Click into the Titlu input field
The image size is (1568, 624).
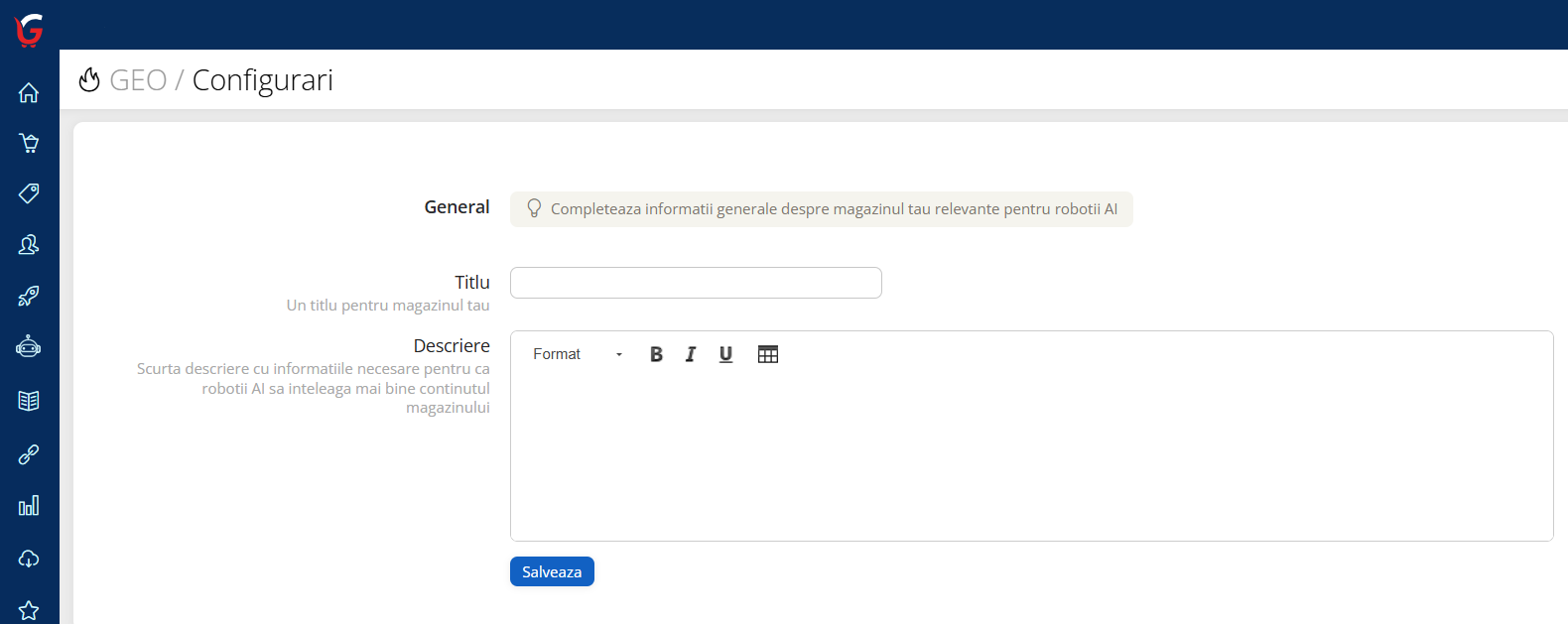696,283
